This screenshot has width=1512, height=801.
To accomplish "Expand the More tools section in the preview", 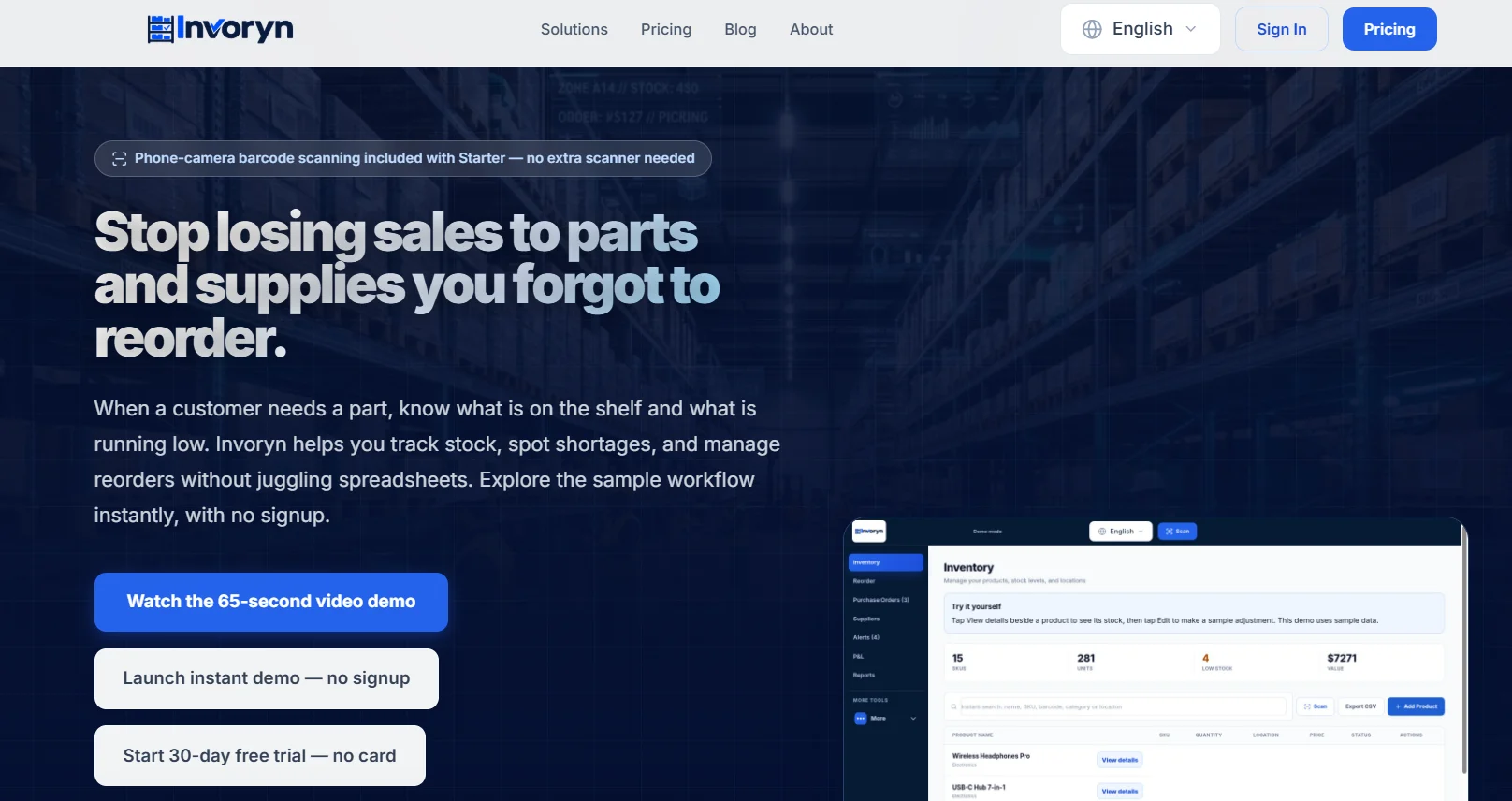I will click(885, 719).
